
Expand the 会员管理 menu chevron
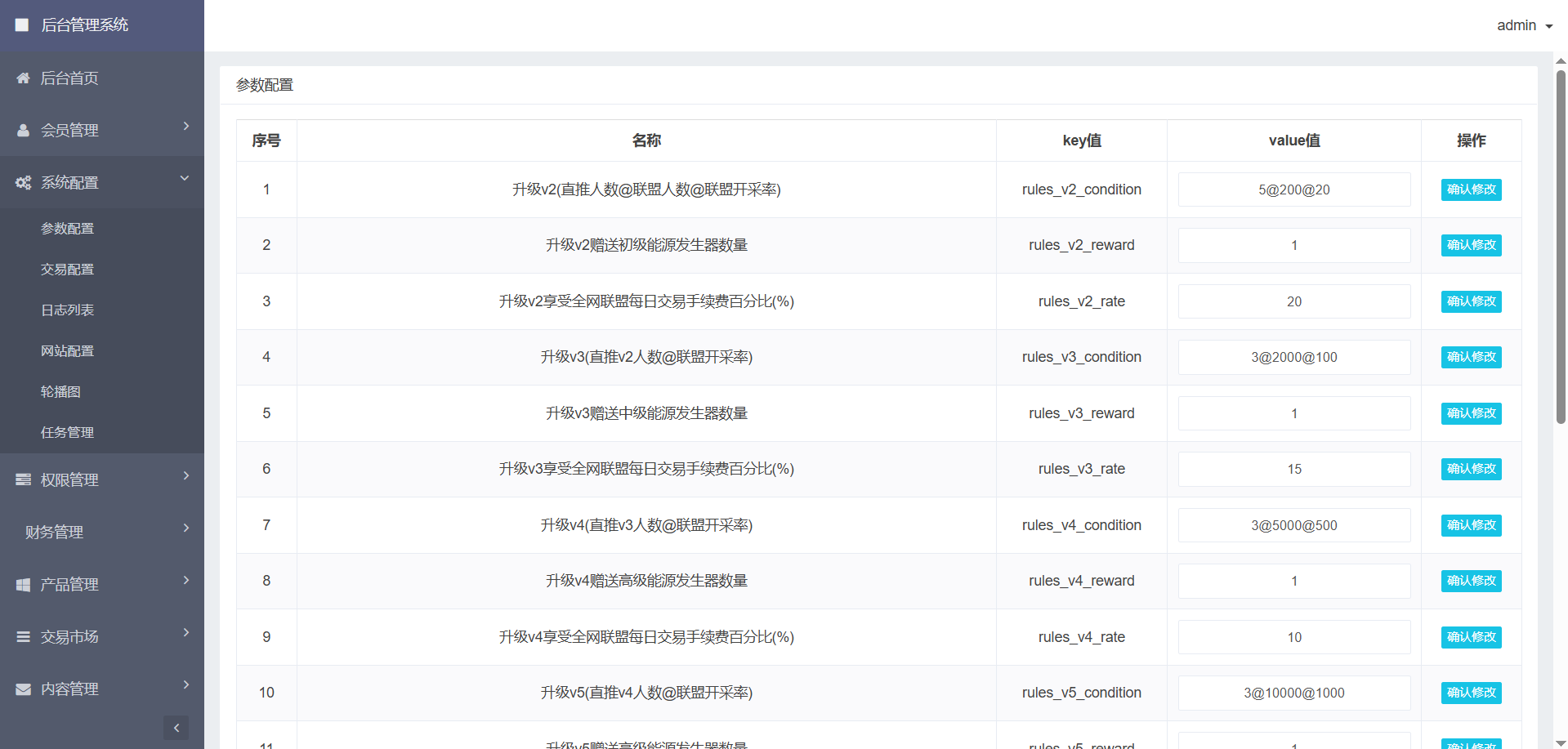point(186,127)
